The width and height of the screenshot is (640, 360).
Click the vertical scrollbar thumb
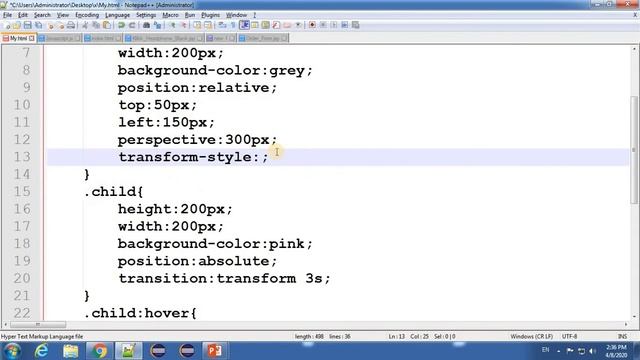[x=633, y=150]
